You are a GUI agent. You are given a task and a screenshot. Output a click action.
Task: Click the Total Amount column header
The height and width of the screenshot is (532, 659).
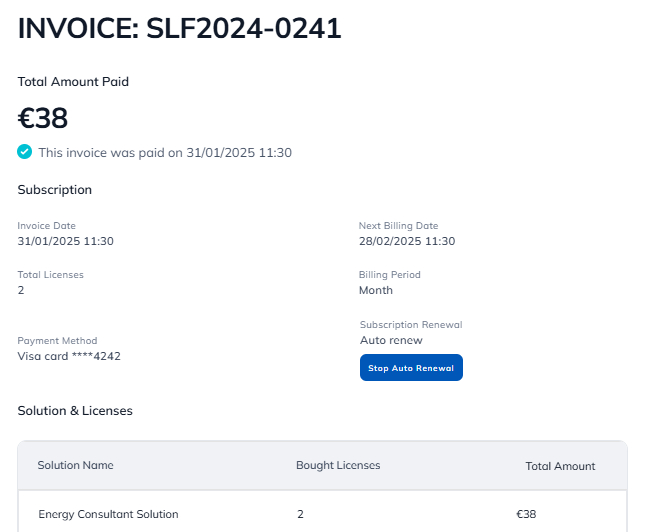560,466
